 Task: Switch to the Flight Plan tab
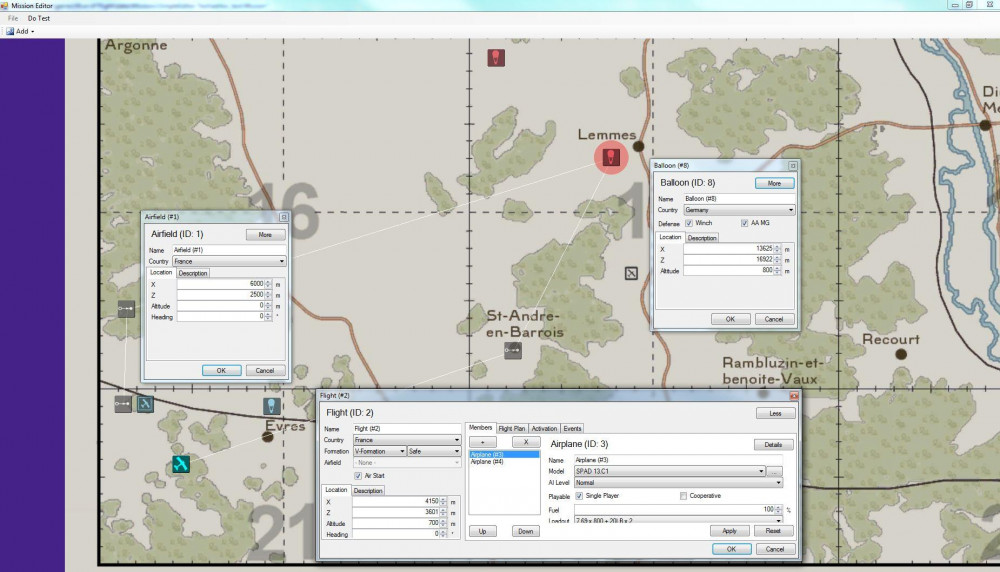pyautogui.click(x=511, y=428)
